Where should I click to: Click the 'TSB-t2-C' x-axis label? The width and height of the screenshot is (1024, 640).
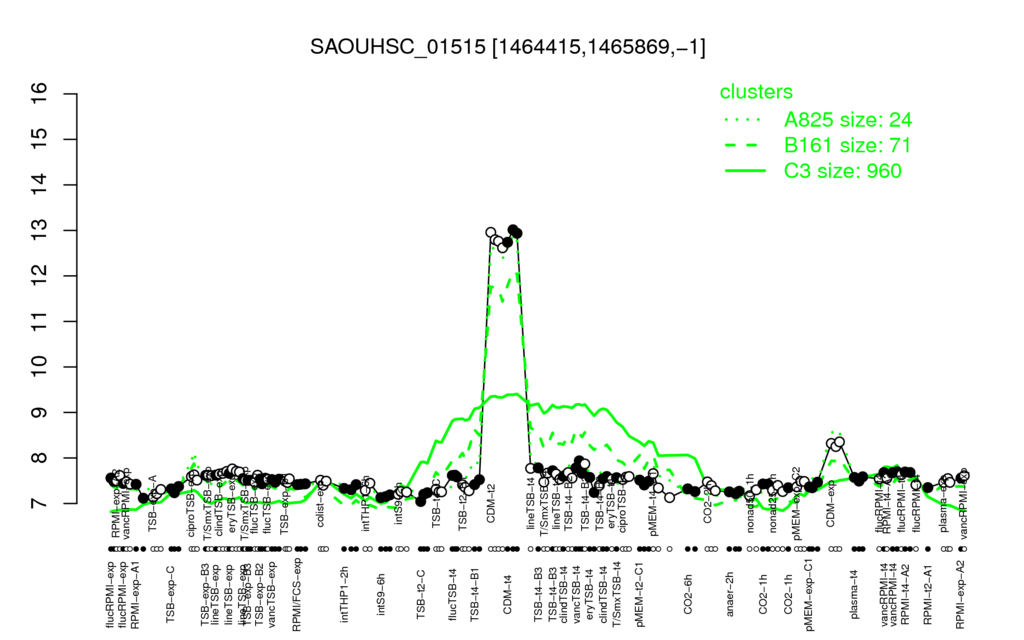pyautogui.click(x=421, y=594)
